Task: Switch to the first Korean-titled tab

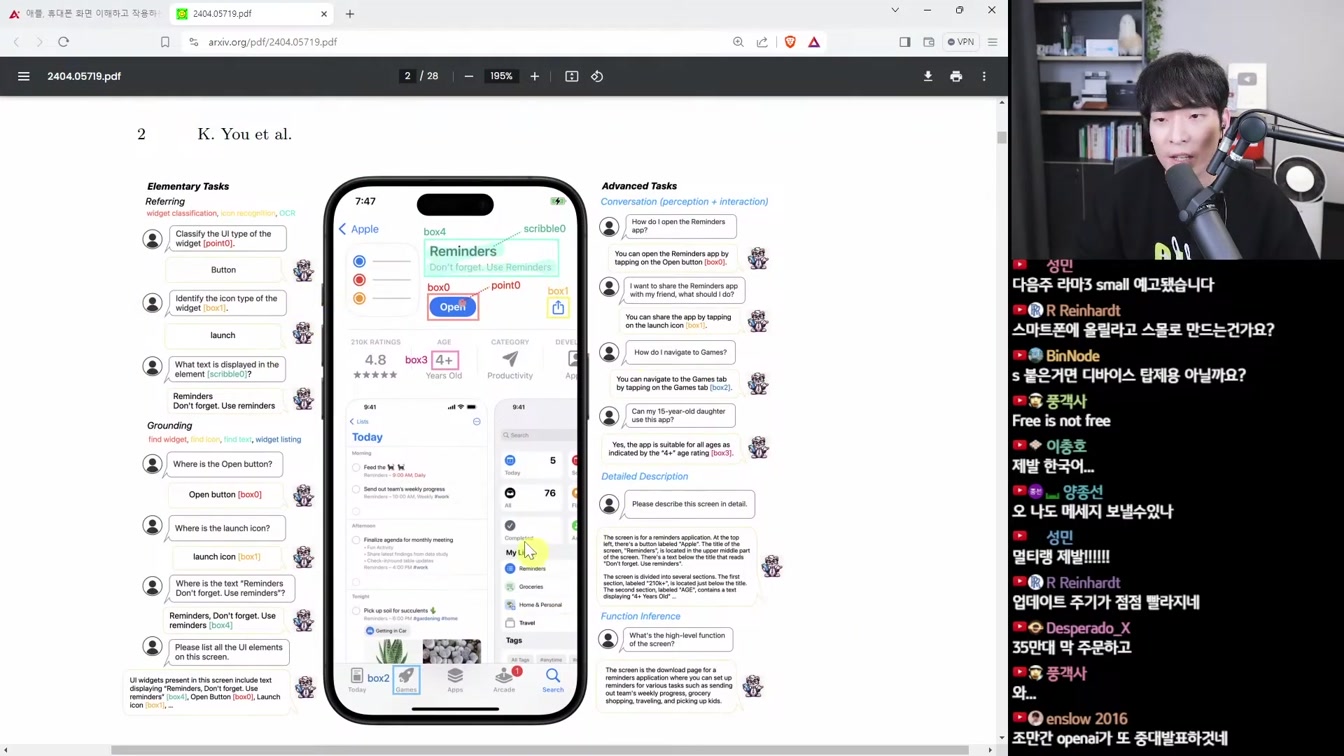Action: point(84,14)
